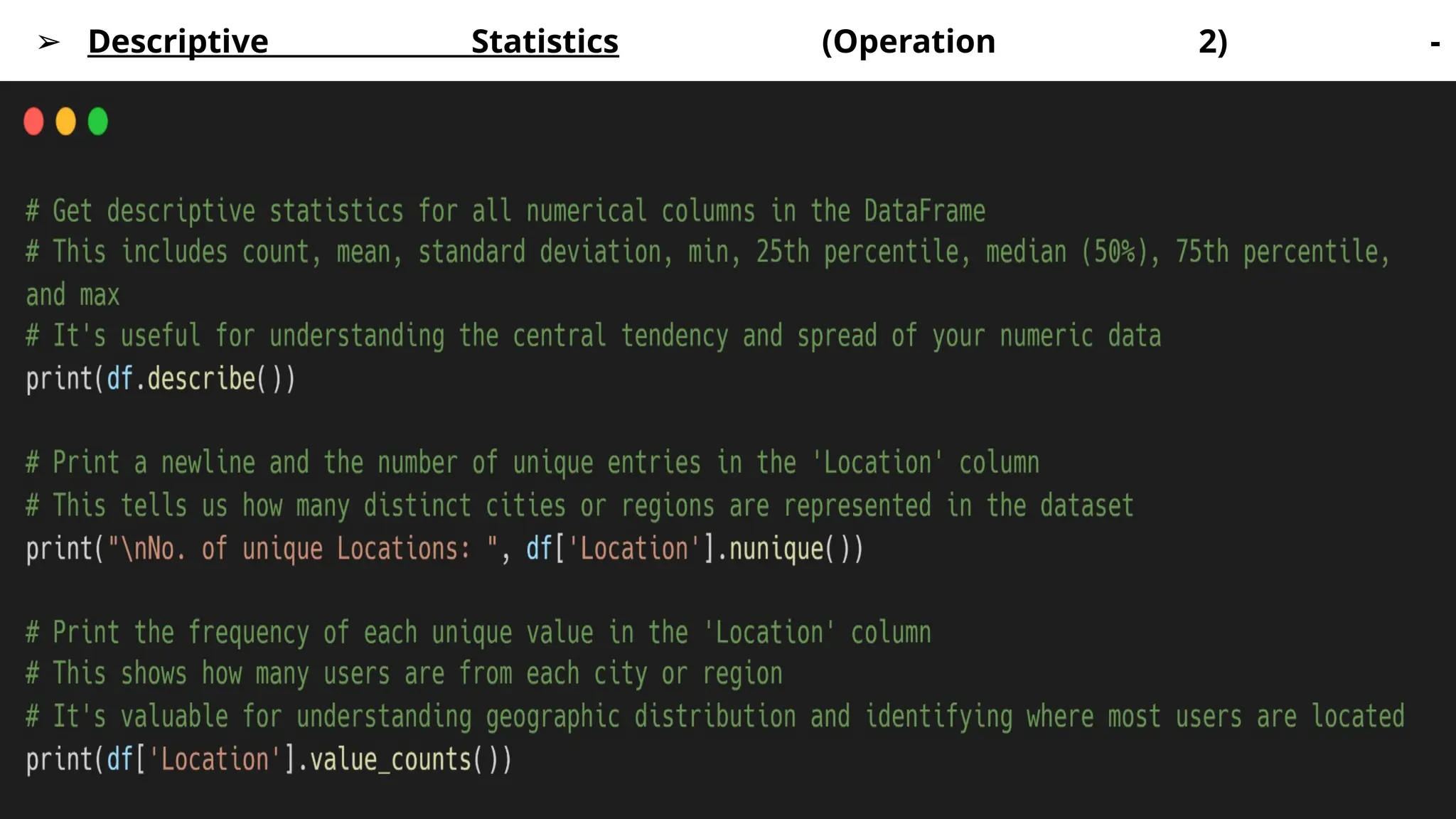Click comment about geographic distribution

coord(714,717)
